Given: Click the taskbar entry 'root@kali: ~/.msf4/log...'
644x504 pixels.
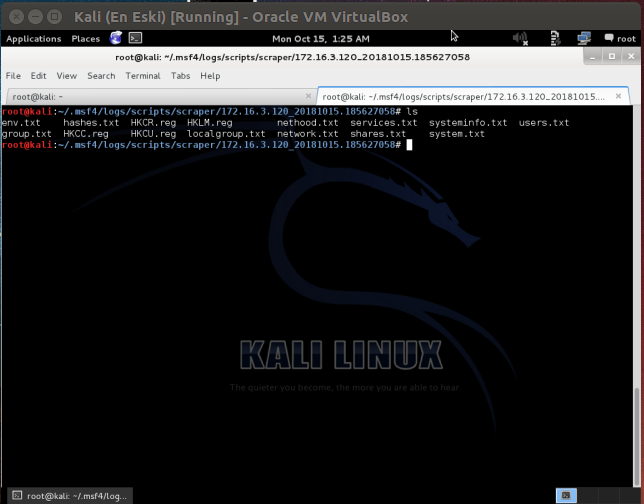Looking at the screenshot, I should pyautogui.click(x=70, y=496).
